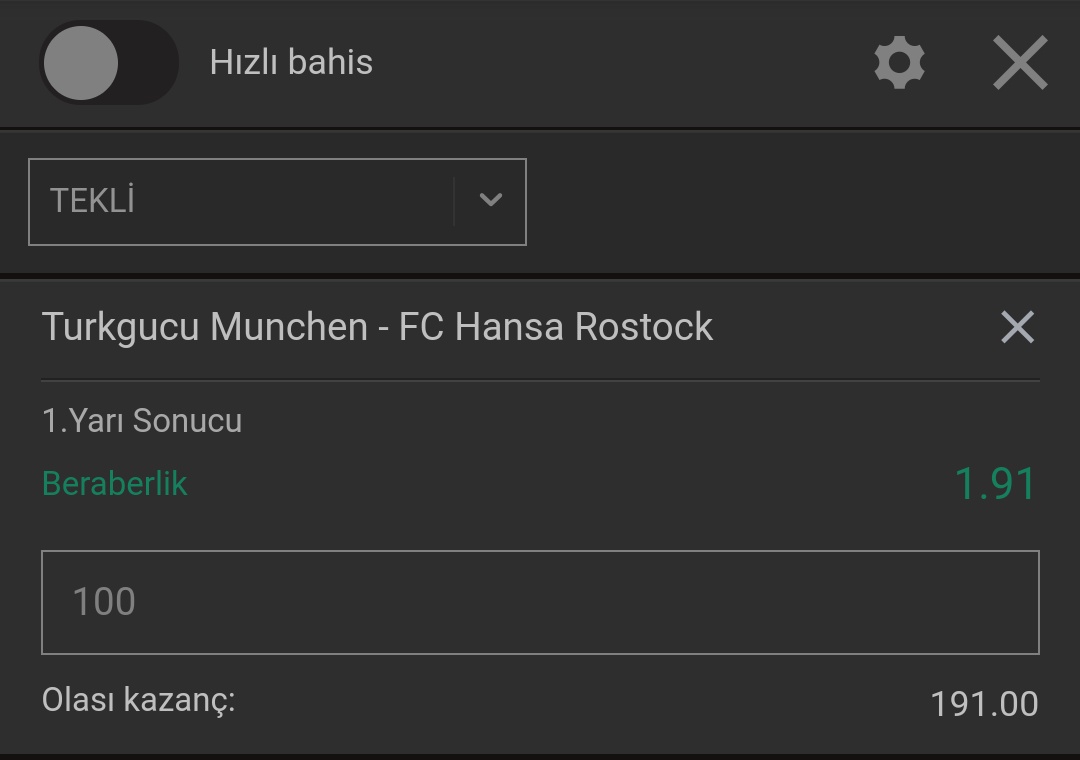Click FC Hansa Rostock in the match title
The height and width of the screenshot is (760, 1080).
[x=556, y=327]
